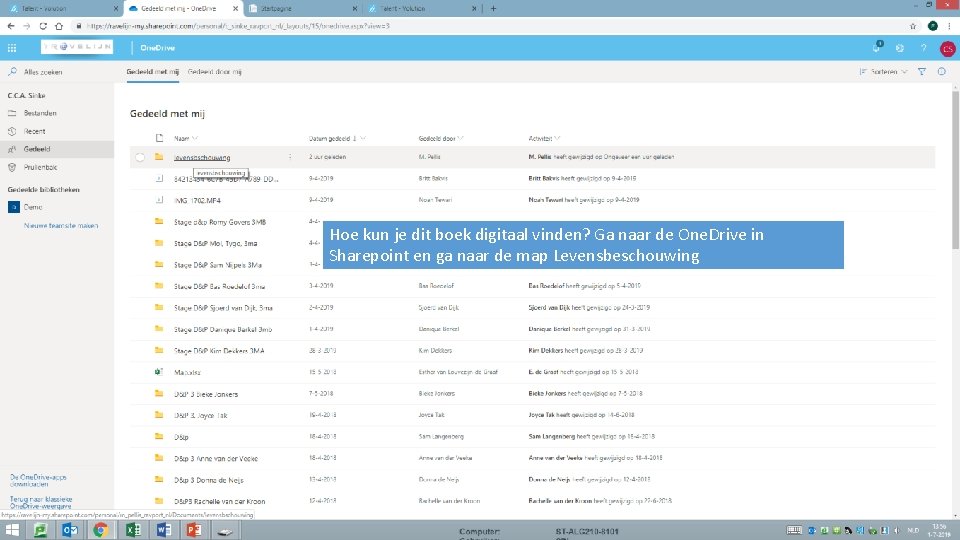Open folder D&P3 Rachelle van der Kroon
This screenshot has width=960, height=540.
tap(219, 501)
